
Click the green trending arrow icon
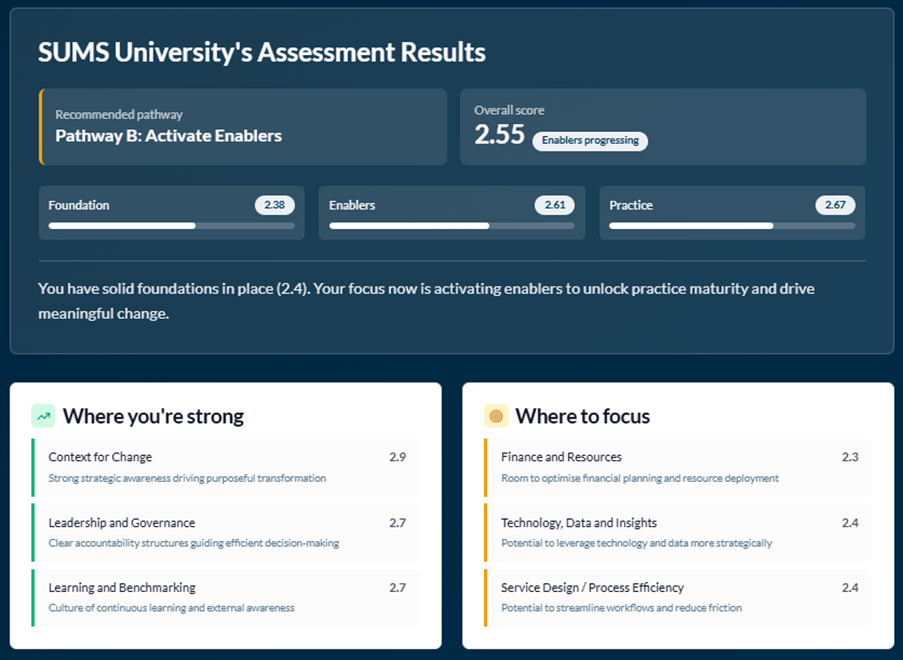(x=43, y=416)
